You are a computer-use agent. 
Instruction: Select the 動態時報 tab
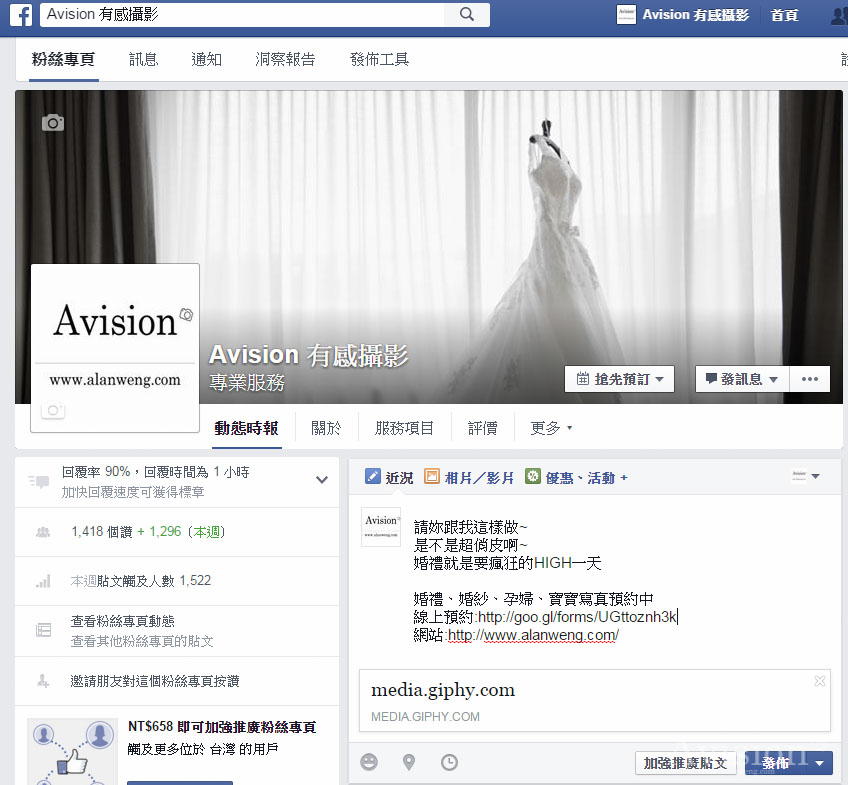click(246, 428)
